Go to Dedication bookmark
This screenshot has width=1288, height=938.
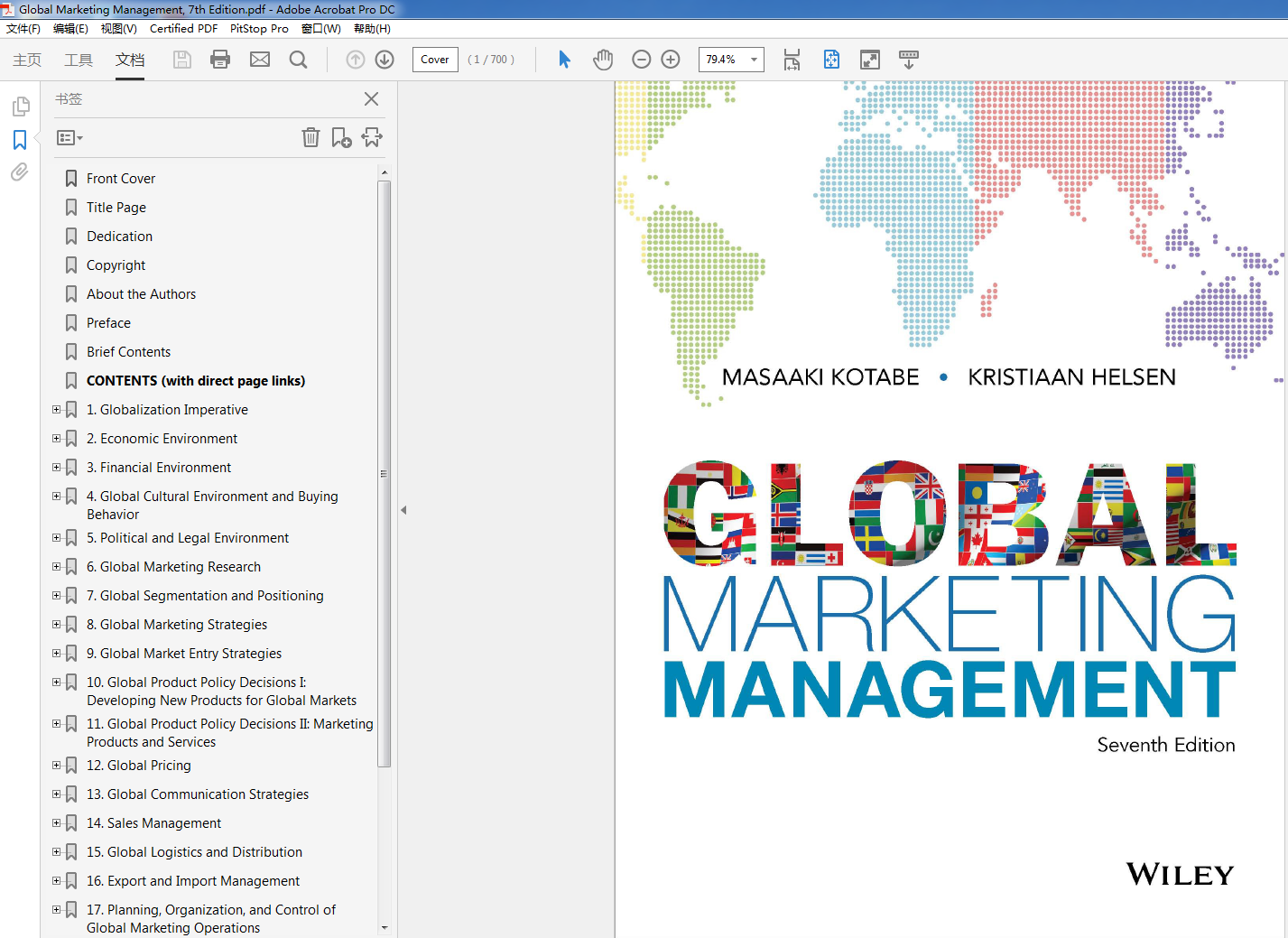(x=120, y=237)
